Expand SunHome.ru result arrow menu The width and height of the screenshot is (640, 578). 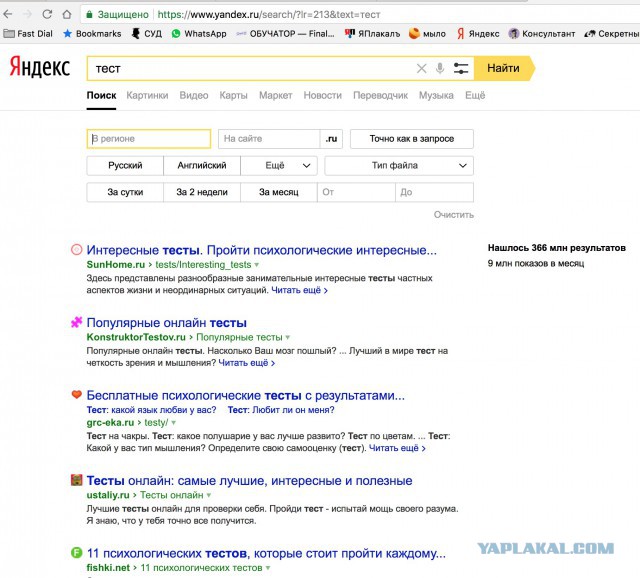(x=257, y=265)
